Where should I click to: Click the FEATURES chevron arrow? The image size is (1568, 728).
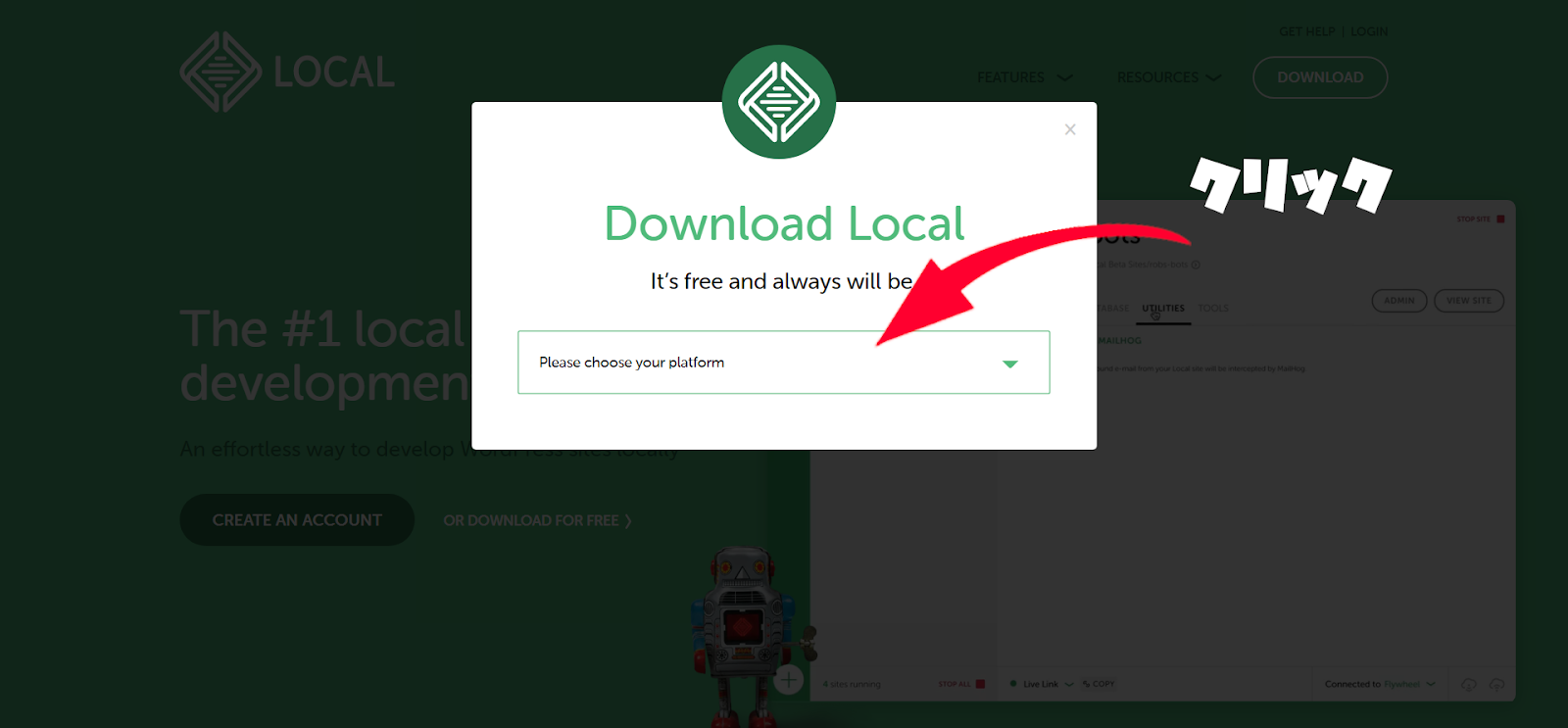[1064, 77]
